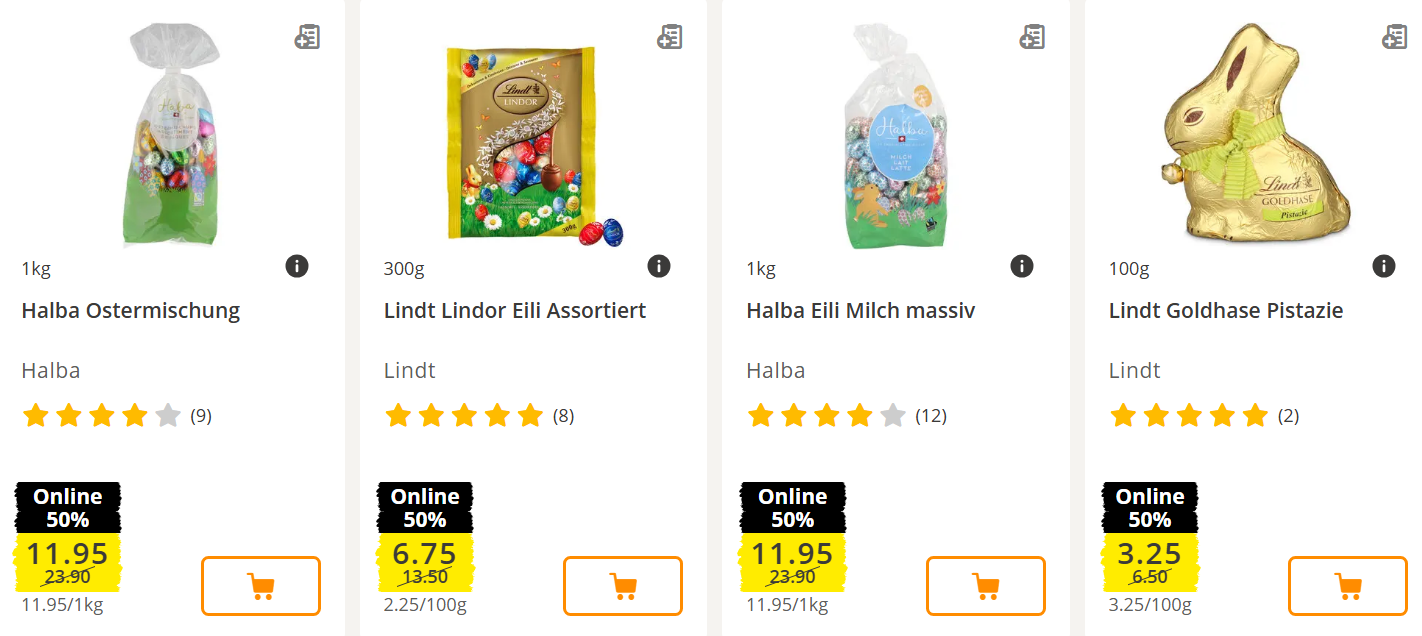The height and width of the screenshot is (636, 1422).
Task: Open Lindt Goldhase Pistazie title link
Action: (1225, 311)
